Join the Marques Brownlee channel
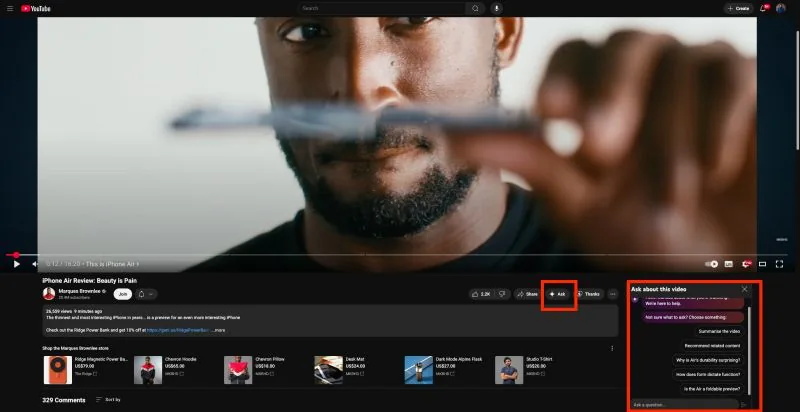 coord(122,294)
